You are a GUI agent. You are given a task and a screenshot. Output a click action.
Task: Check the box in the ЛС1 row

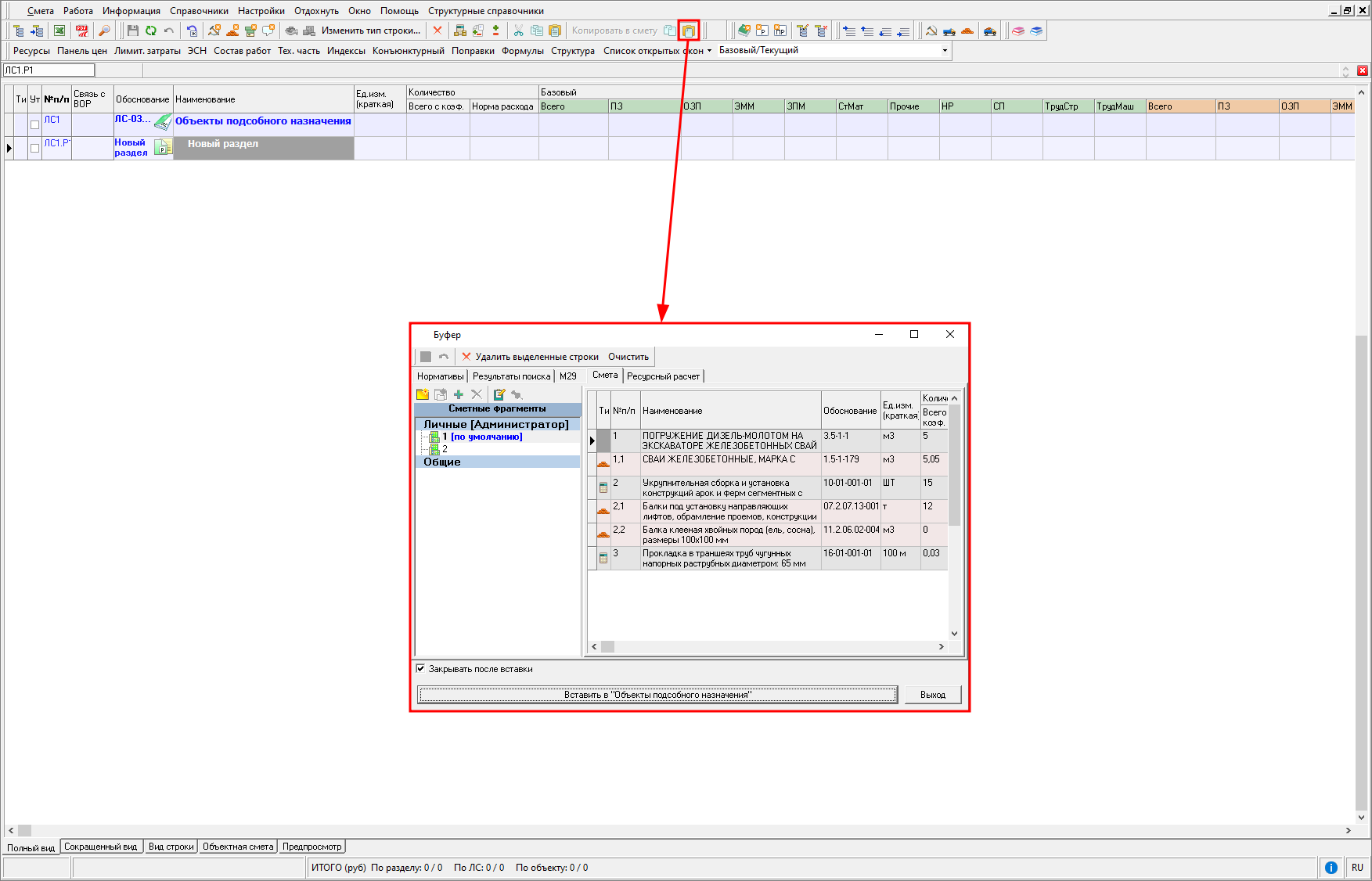pyautogui.click(x=34, y=124)
